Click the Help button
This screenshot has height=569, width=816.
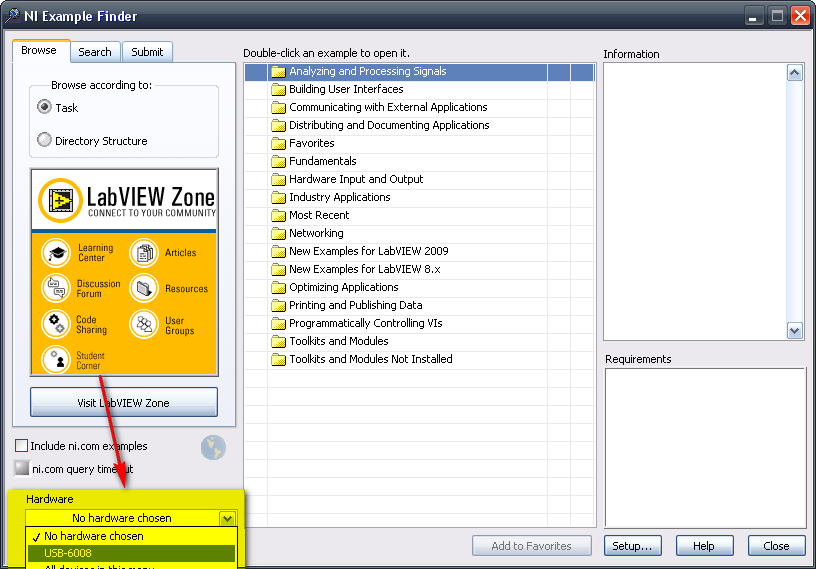coord(704,546)
